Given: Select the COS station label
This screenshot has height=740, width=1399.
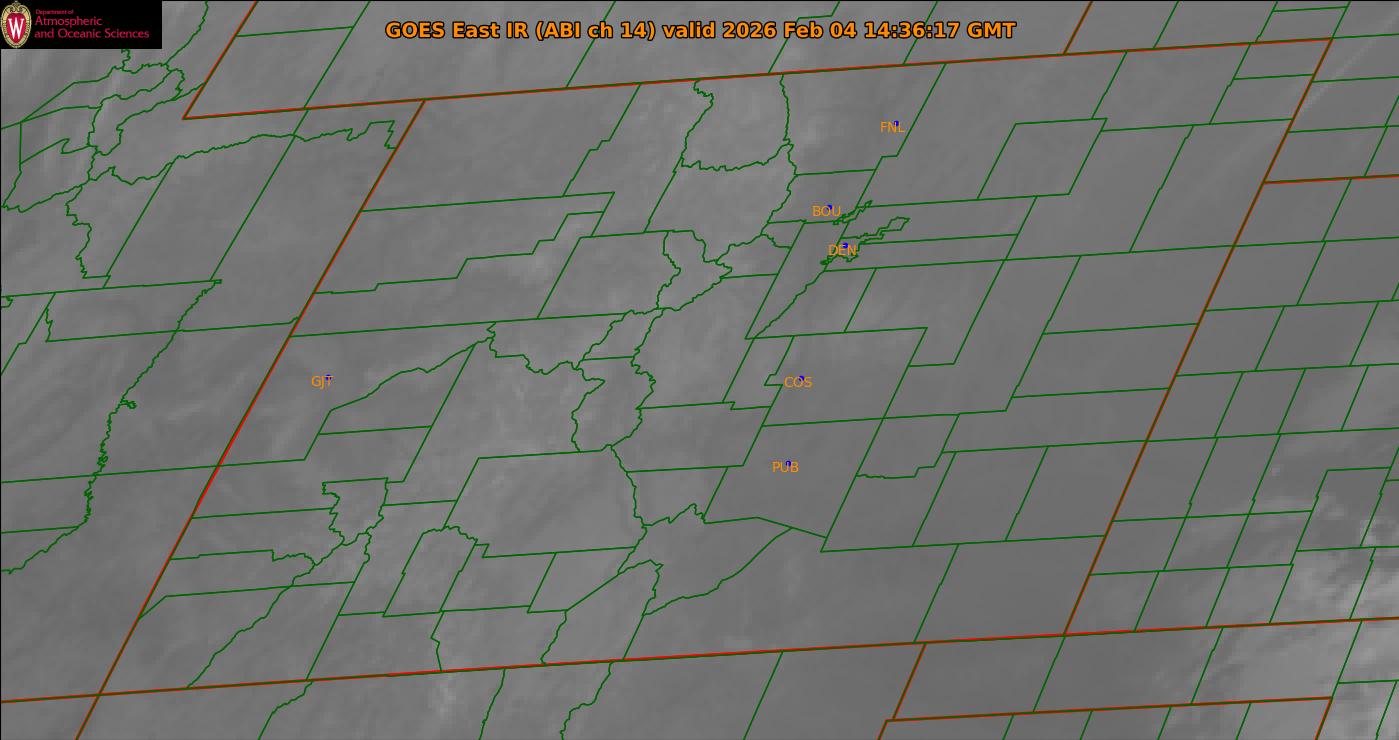Looking at the screenshot, I should click(798, 382).
